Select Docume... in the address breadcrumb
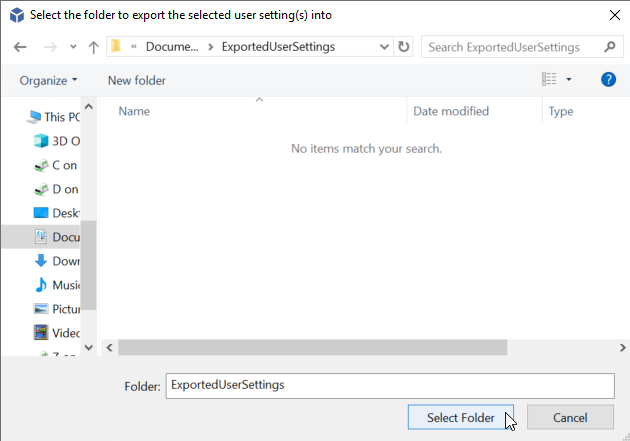The image size is (630, 441). point(172,47)
